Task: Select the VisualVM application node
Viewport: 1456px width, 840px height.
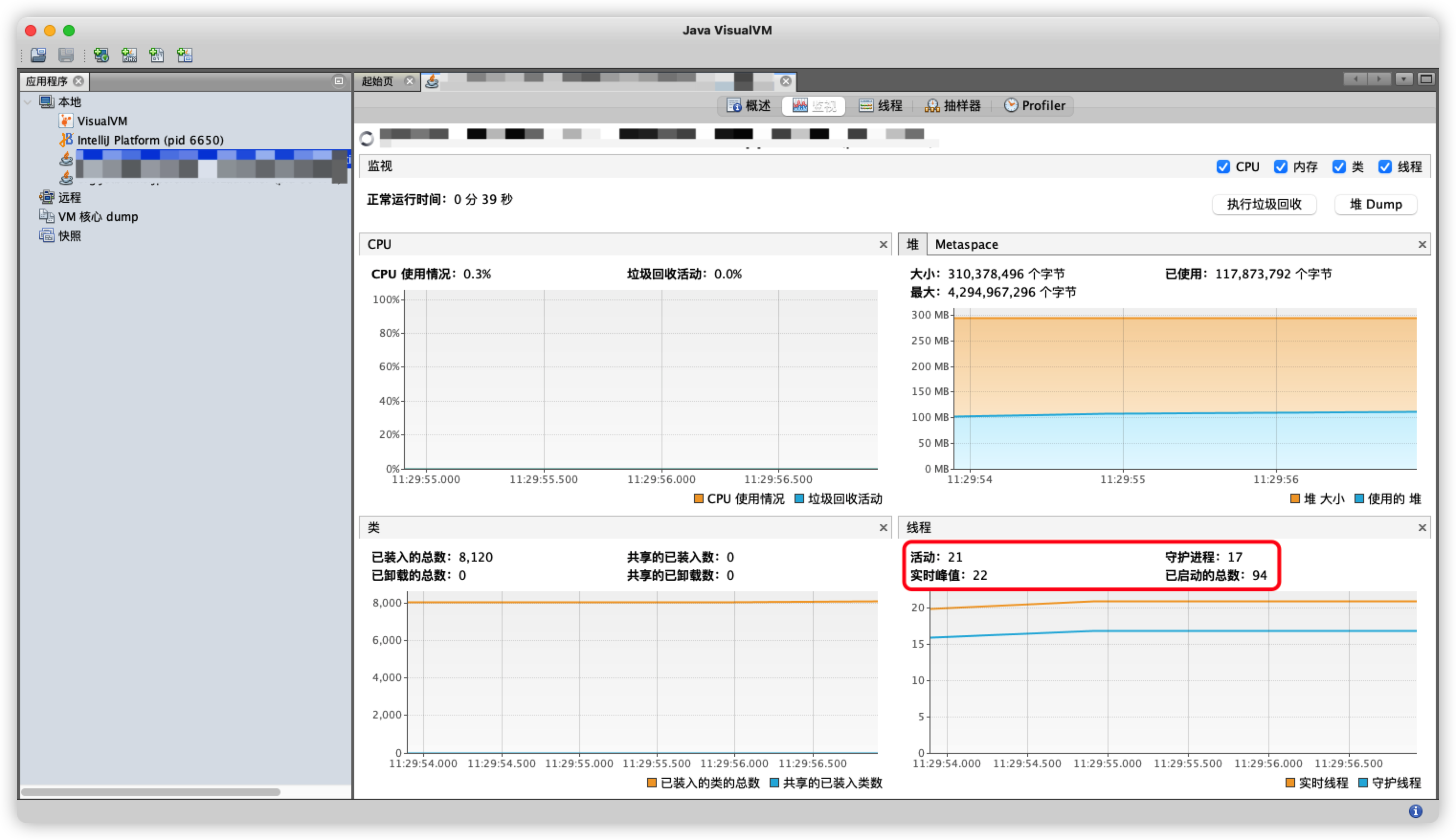Action: (101, 121)
